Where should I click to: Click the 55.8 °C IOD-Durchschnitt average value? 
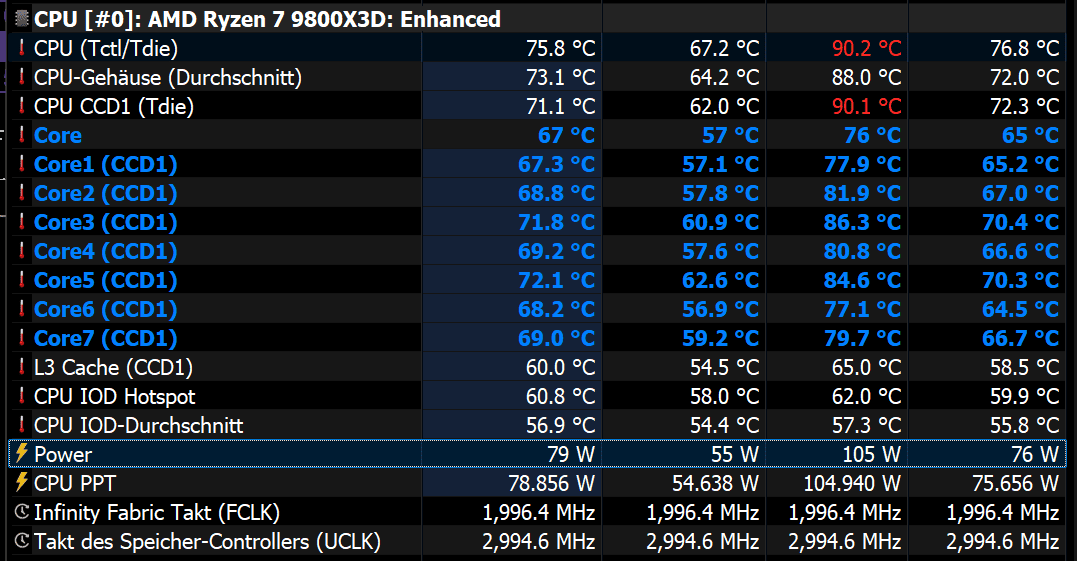click(1024, 425)
